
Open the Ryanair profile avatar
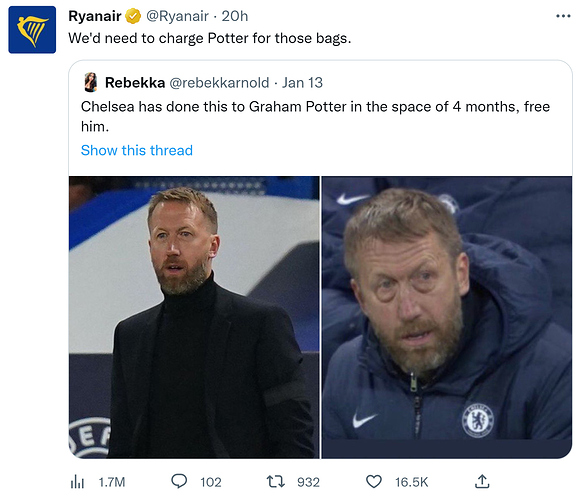pos(32,30)
